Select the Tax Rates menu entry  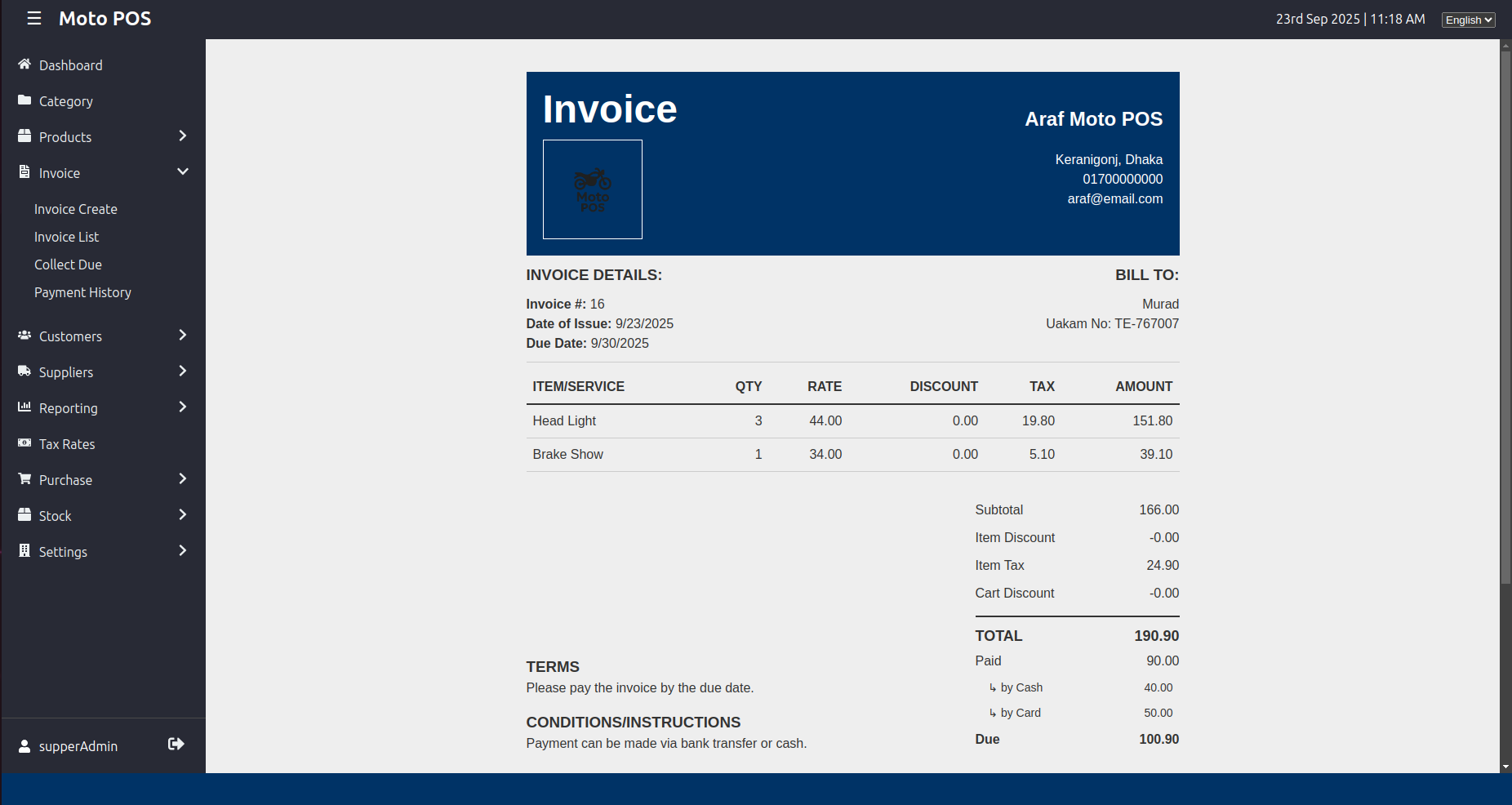tap(65, 443)
